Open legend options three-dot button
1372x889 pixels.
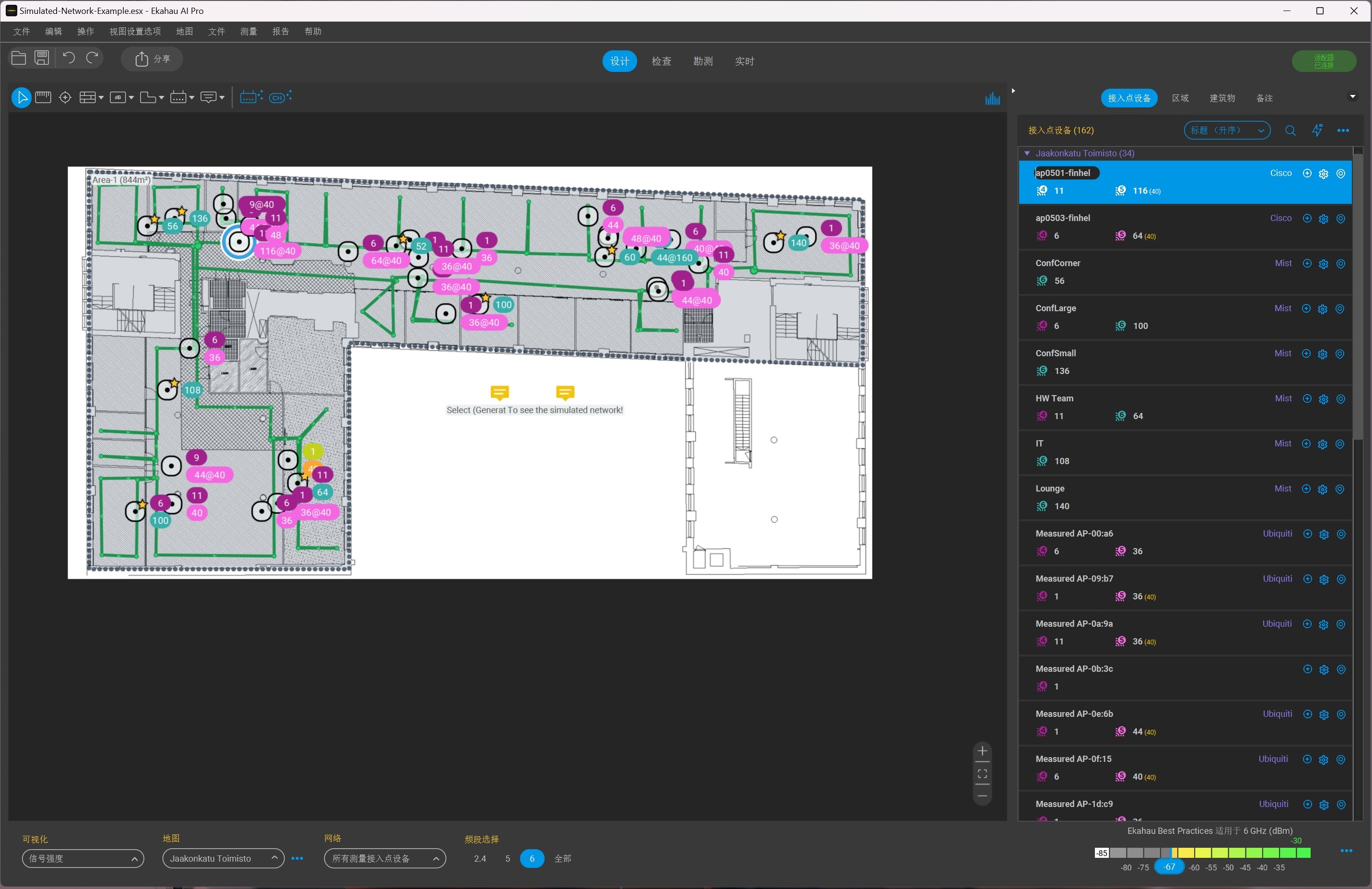(1346, 851)
